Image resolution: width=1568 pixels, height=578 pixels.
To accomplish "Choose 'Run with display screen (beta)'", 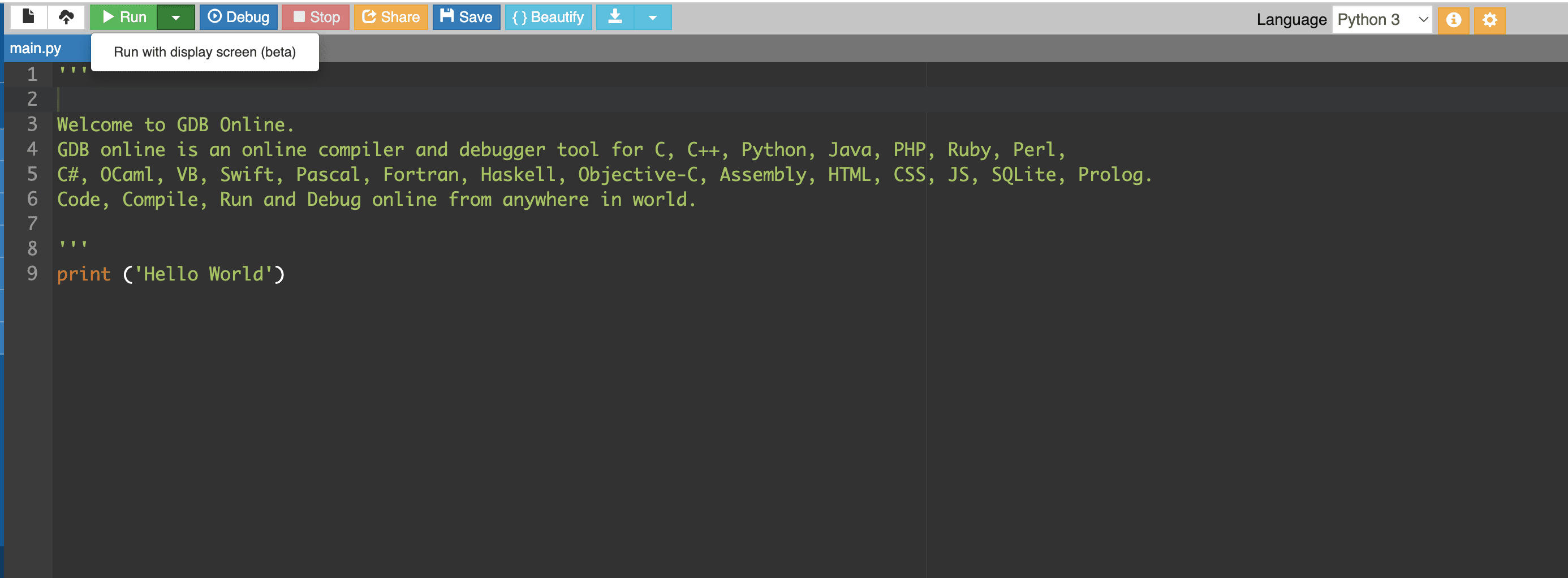I will click(205, 51).
